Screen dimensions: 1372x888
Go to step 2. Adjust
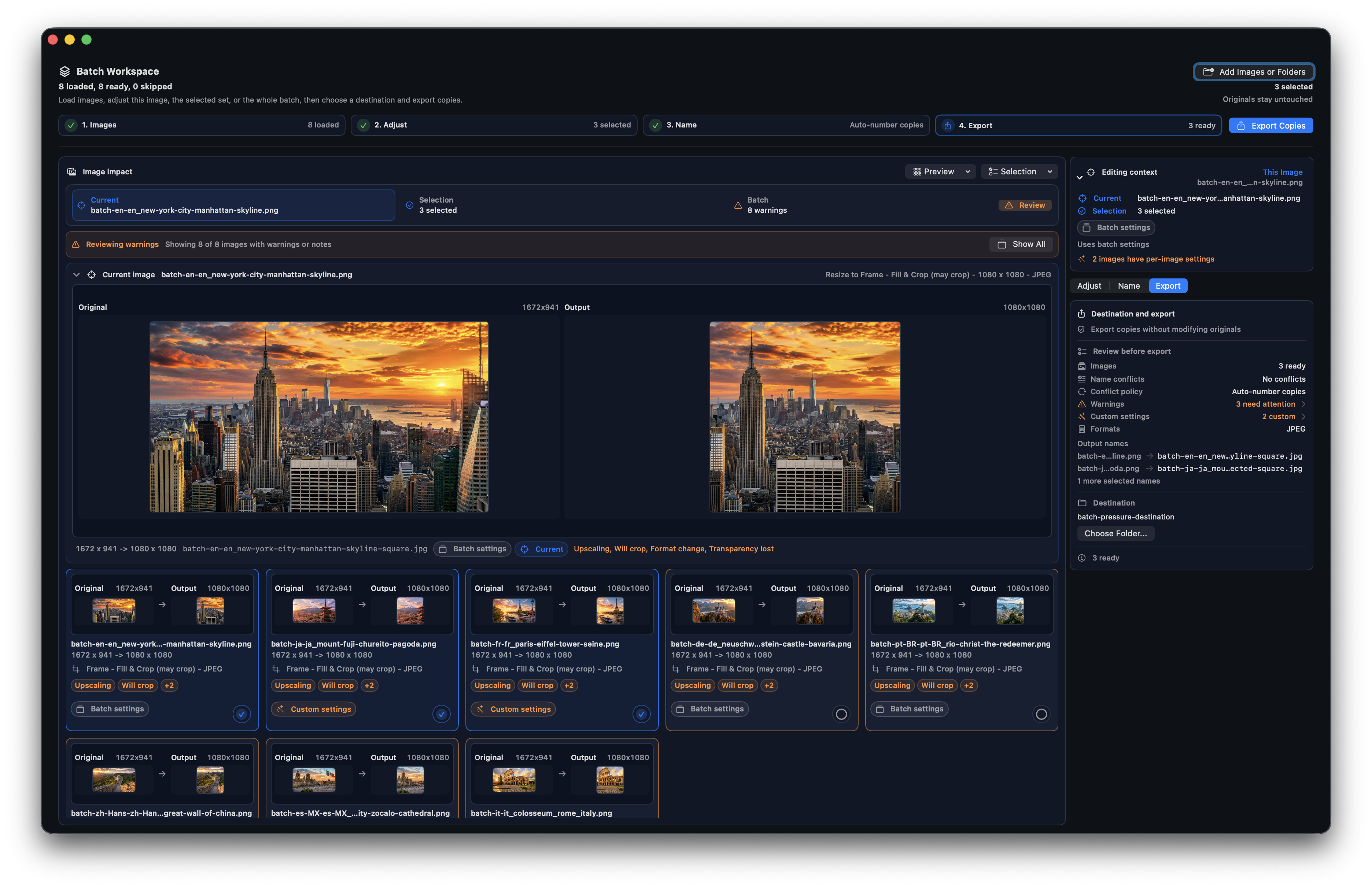pyautogui.click(x=494, y=125)
